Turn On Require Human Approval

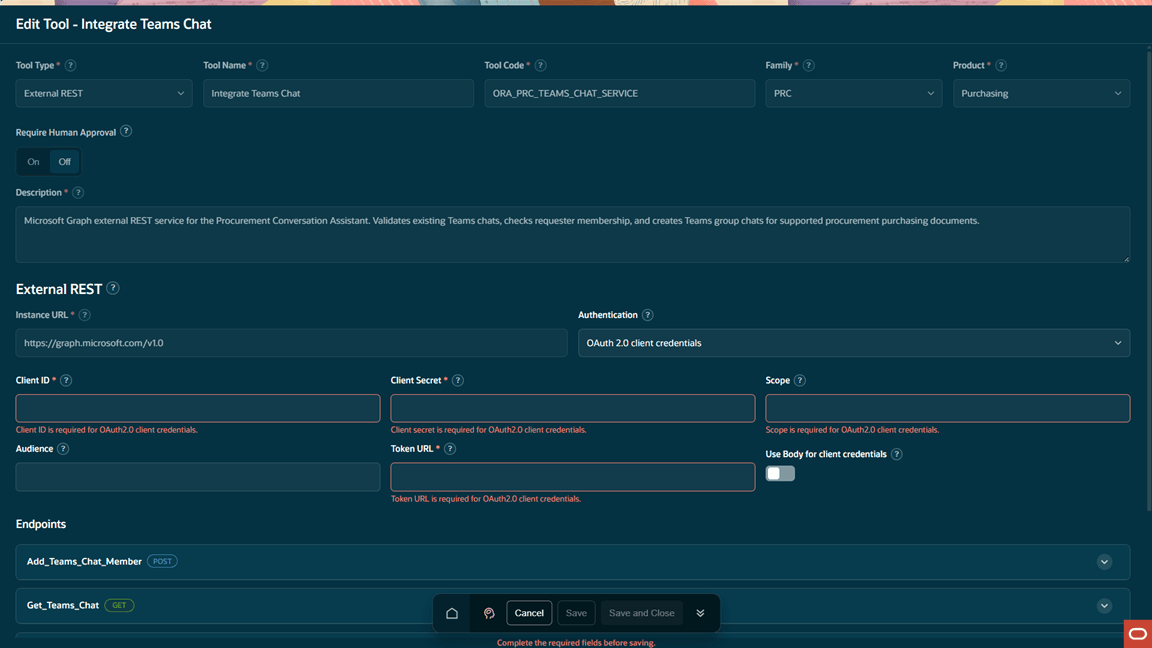[33, 162]
